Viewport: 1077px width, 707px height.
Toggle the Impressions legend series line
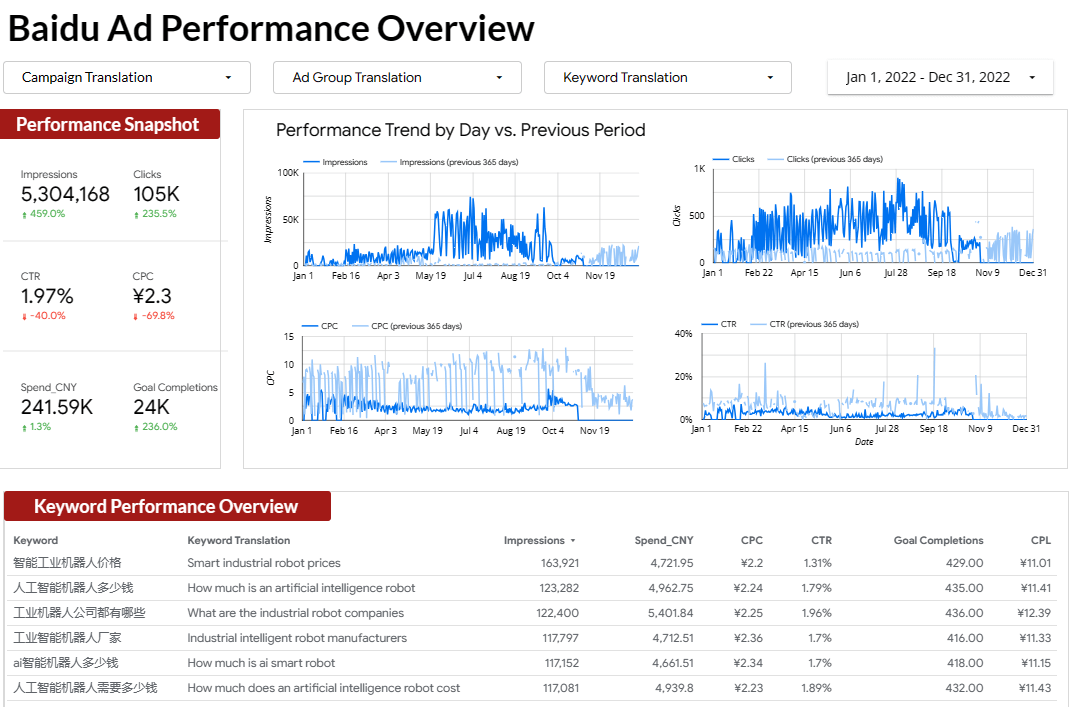click(310, 162)
